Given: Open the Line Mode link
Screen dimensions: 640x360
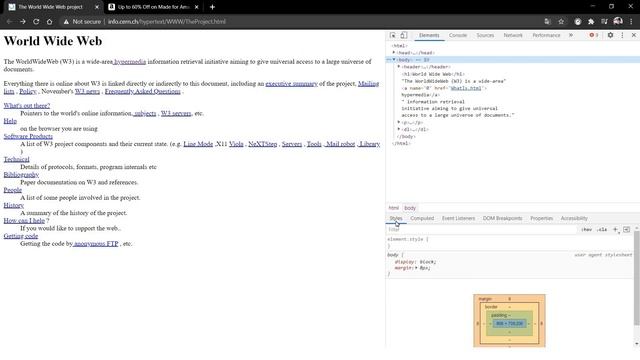Looking at the screenshot, I should (198, 144).
